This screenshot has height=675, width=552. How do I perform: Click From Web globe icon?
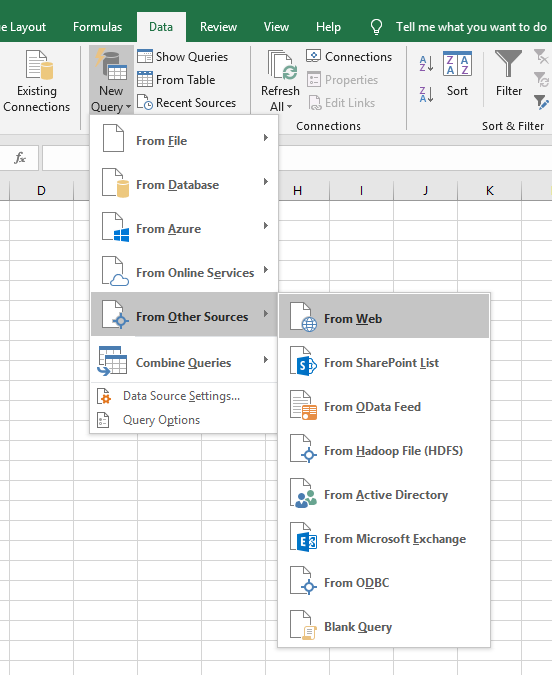[303, 317]
